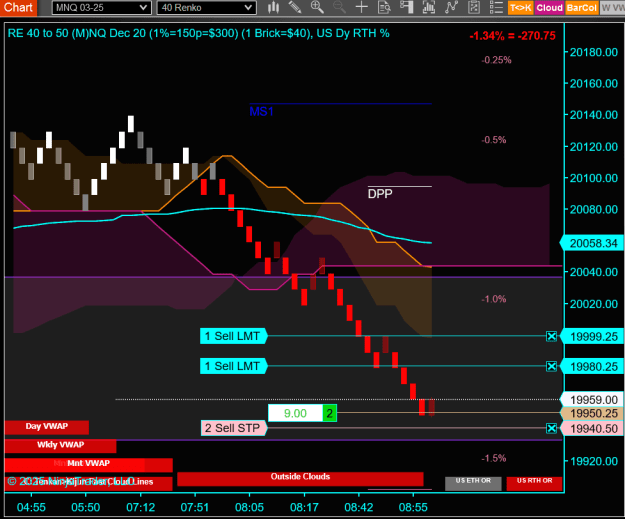Switch to the Chart tab
625x519 pixels.
(x=18, y=8)
